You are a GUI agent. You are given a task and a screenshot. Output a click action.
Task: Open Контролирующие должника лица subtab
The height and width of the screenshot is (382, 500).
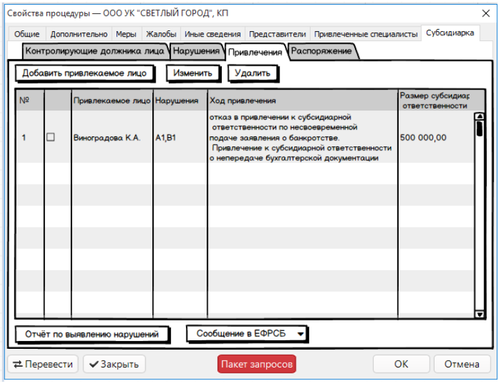click(x=95, y=51)
